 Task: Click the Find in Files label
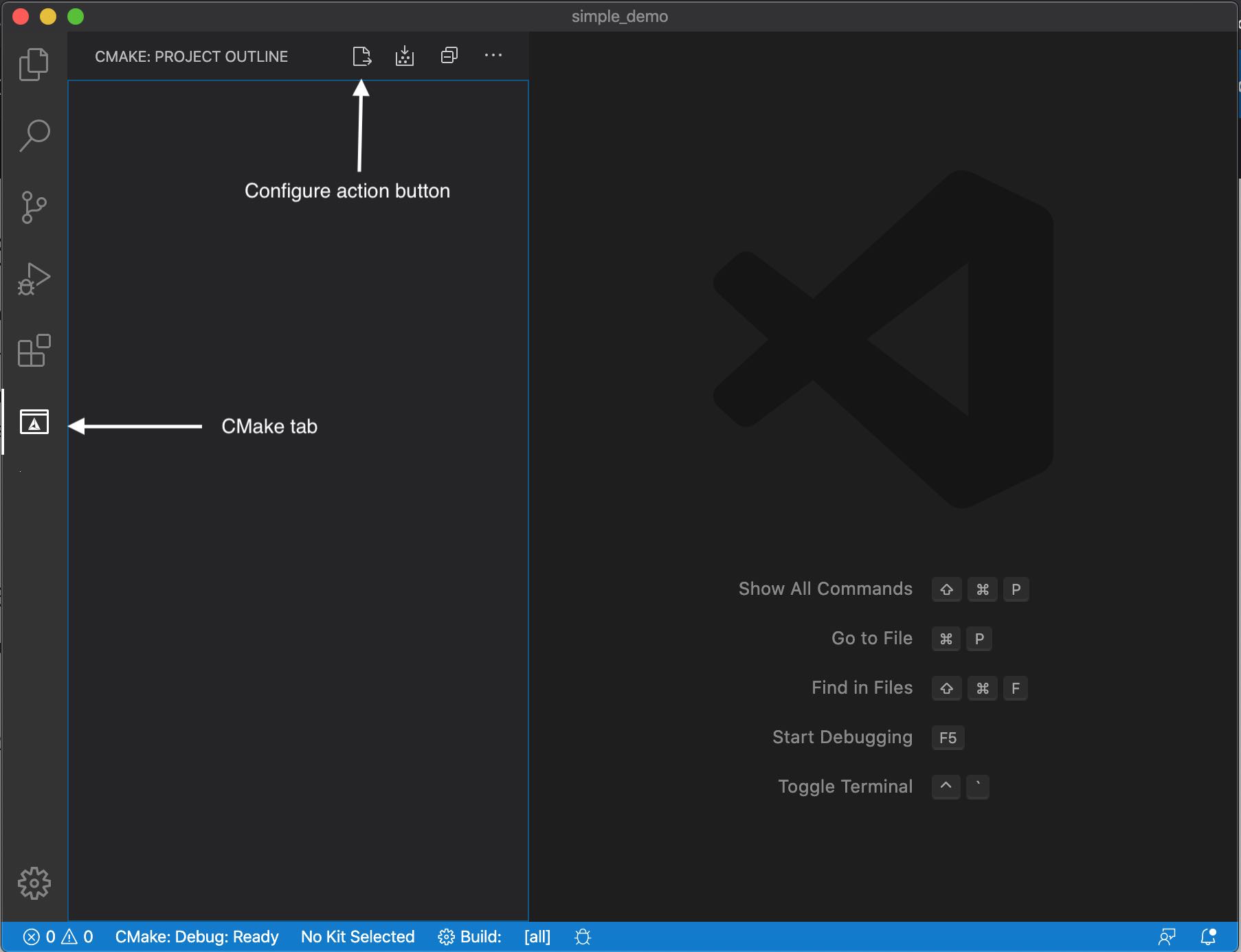click(862, 688)
